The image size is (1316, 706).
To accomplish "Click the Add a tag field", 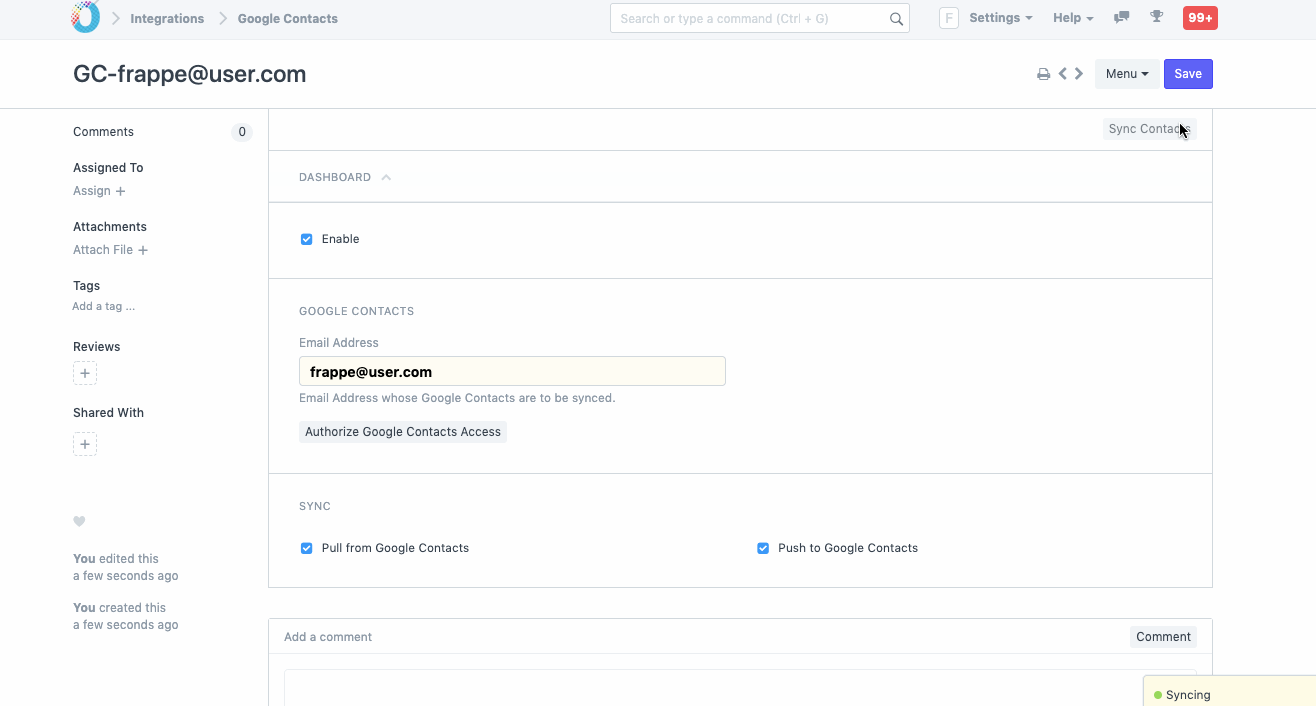I will 104,307.
